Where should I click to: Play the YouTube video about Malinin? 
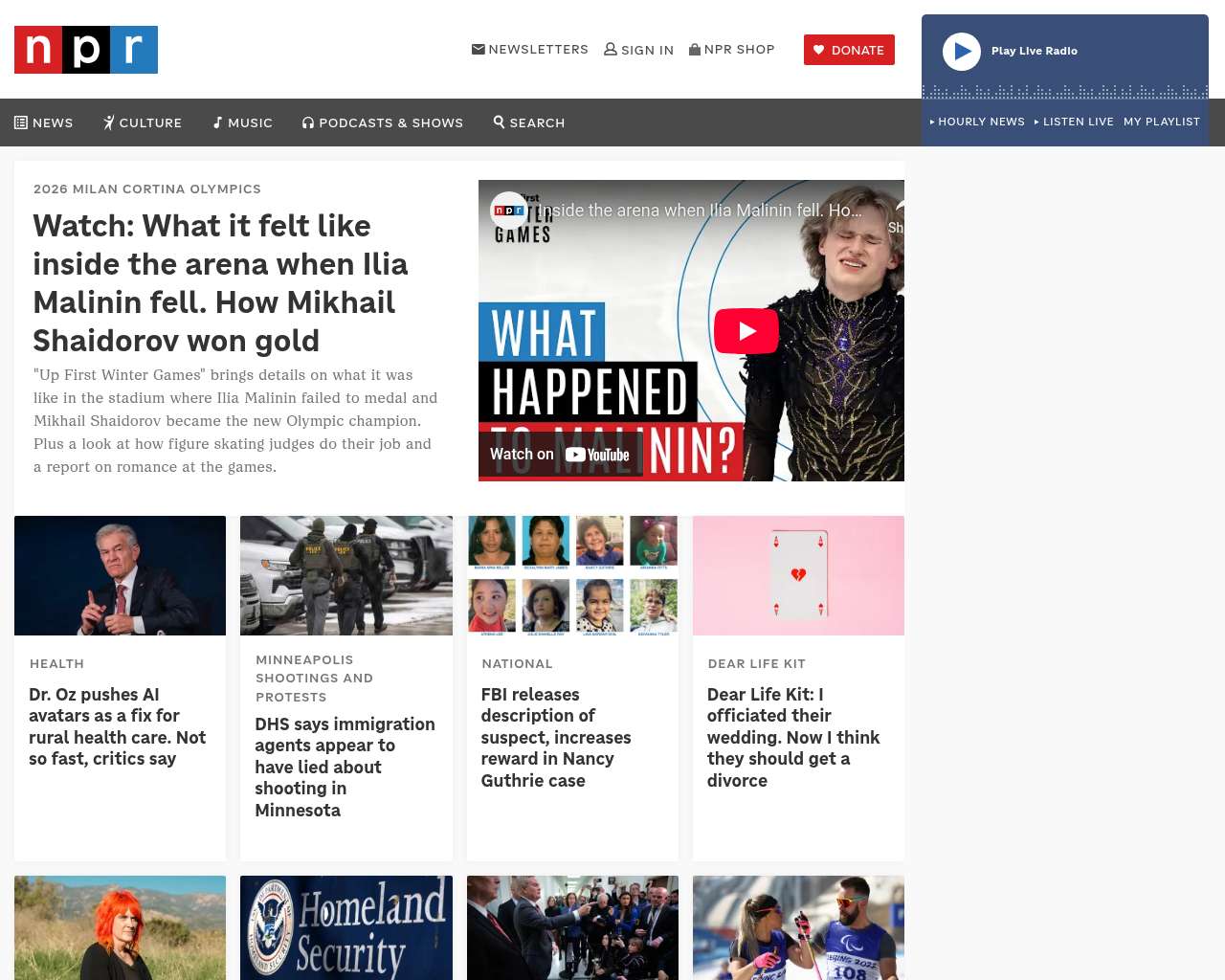click(746, 331)
